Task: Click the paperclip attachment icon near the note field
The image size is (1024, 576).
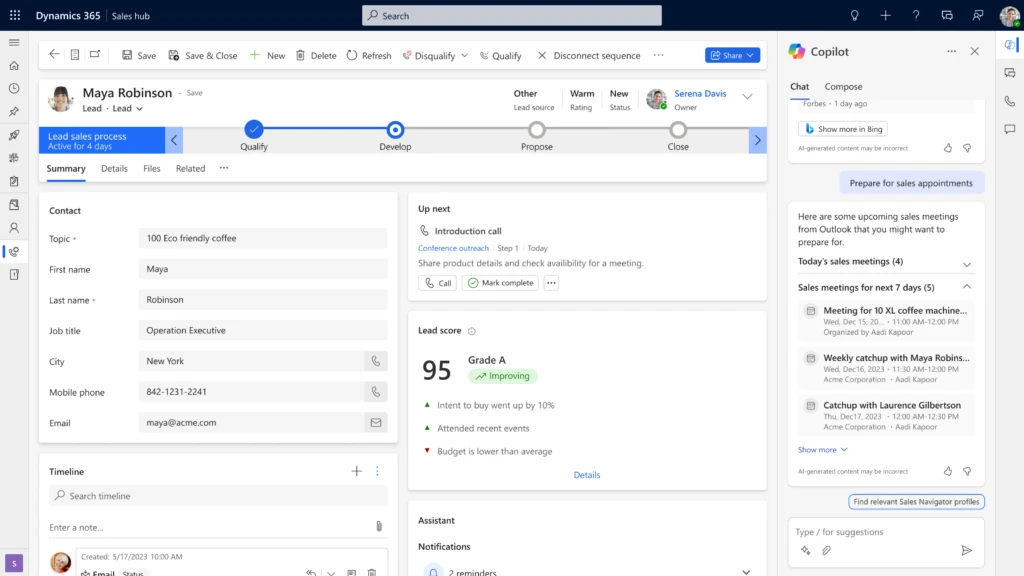Action: [378, 525]
